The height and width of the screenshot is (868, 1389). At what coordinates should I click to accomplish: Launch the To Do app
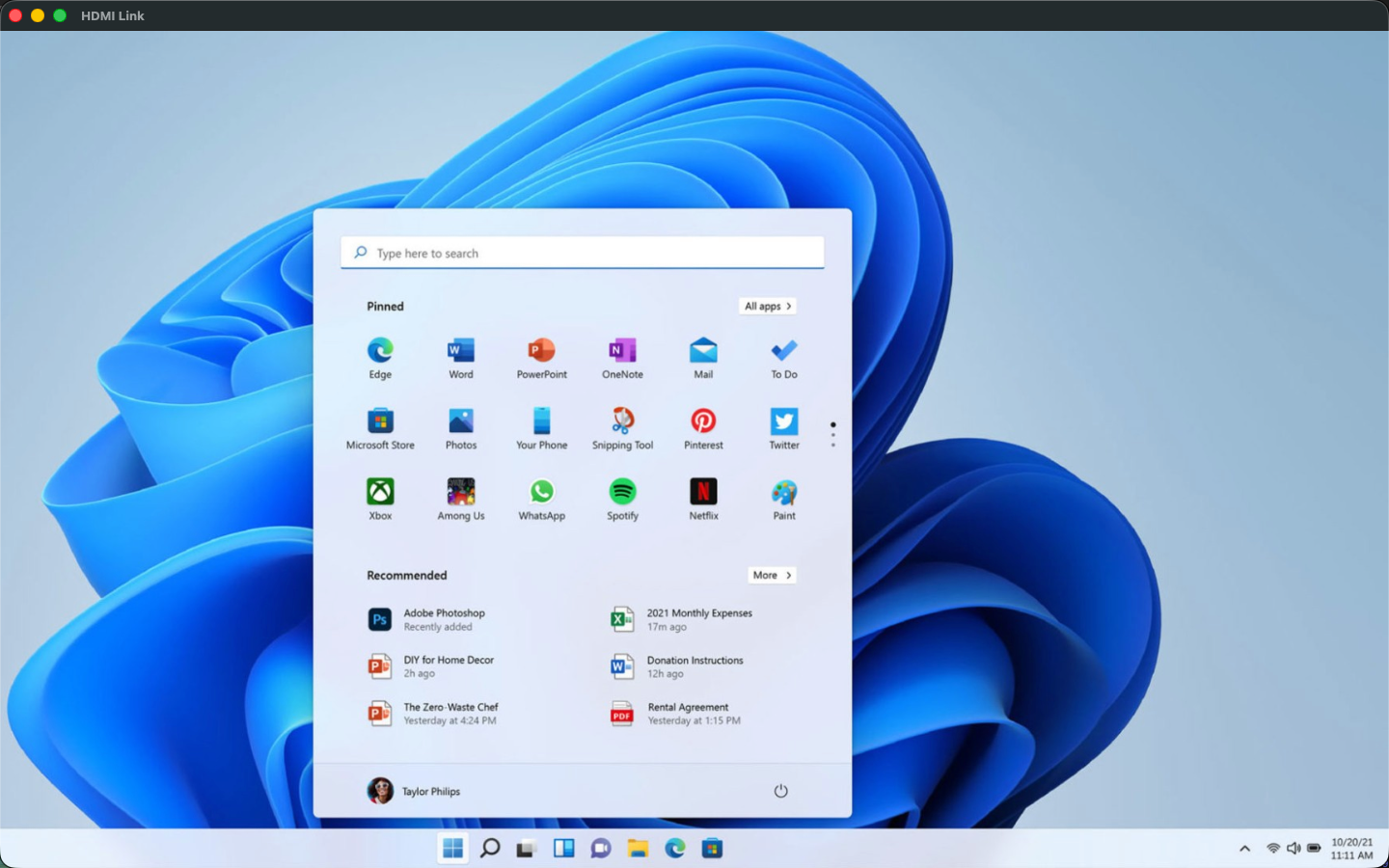pyautogui.click(x=784, y=358)
